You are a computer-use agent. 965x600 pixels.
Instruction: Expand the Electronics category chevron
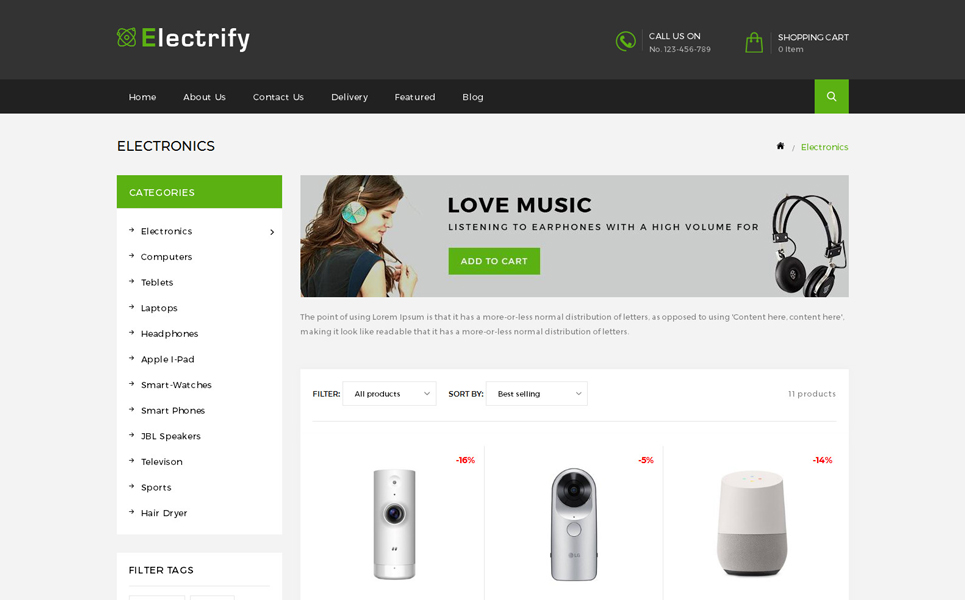click(272, 232)
